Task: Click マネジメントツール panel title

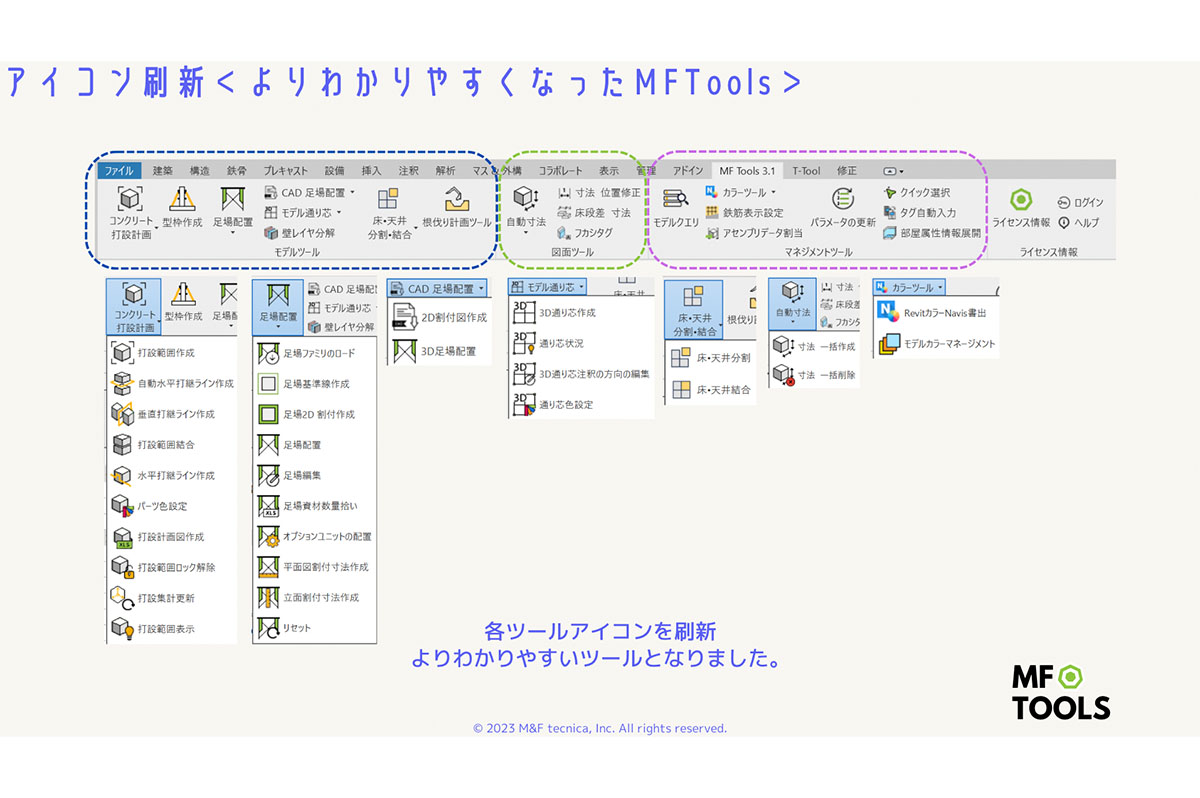Action: click(x=819, y=253)
